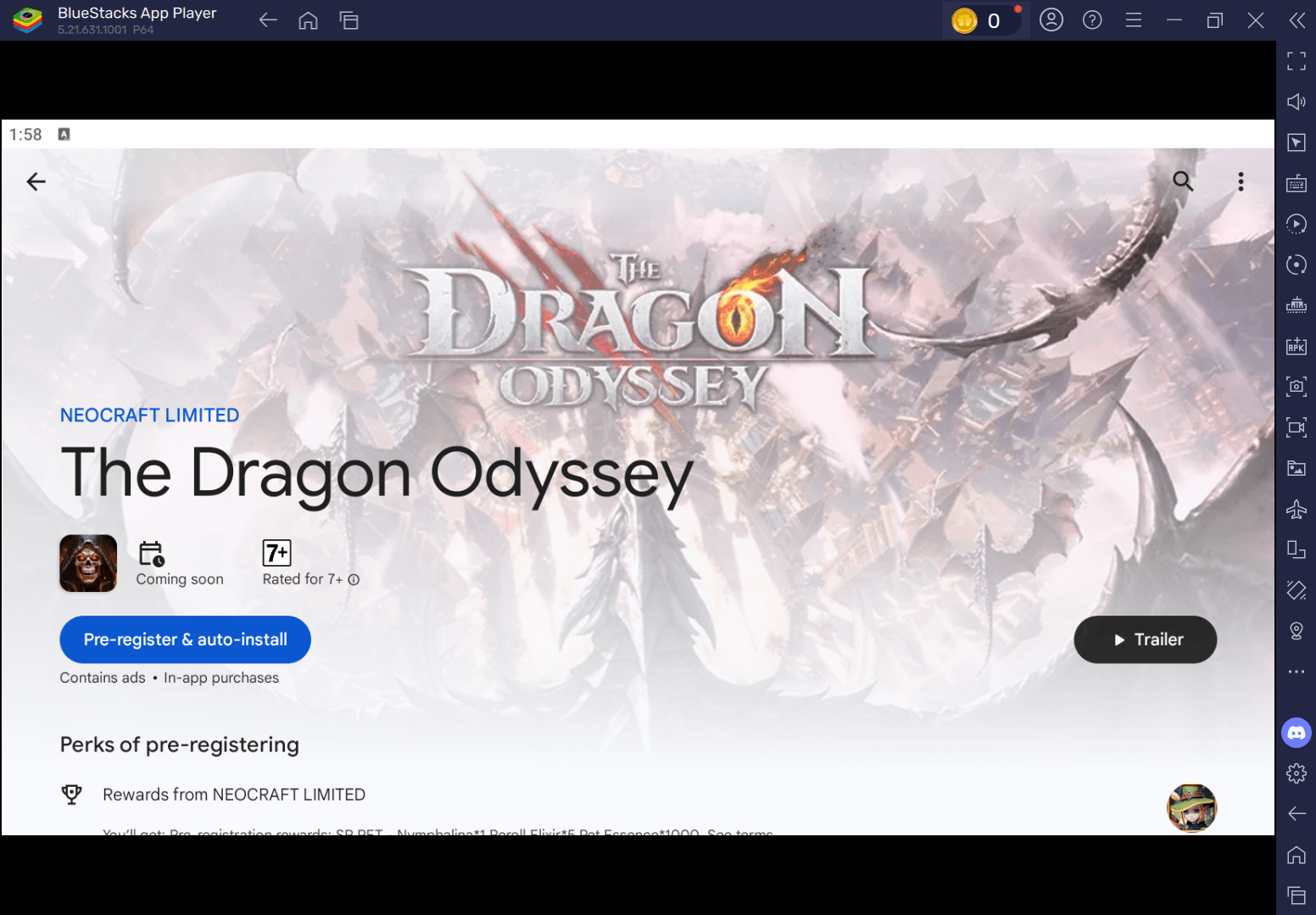The image size is (1316, 915).
Task: Click BlueStacks title bar back arrow
Action: (x=268, y=20)
